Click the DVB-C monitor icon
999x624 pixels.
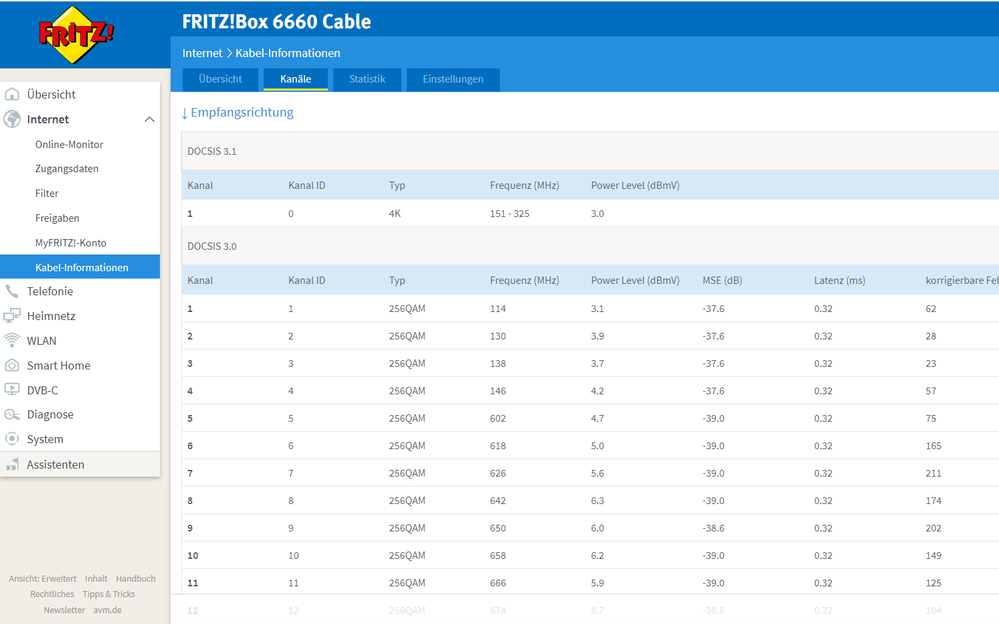click(x=12, y=390)
